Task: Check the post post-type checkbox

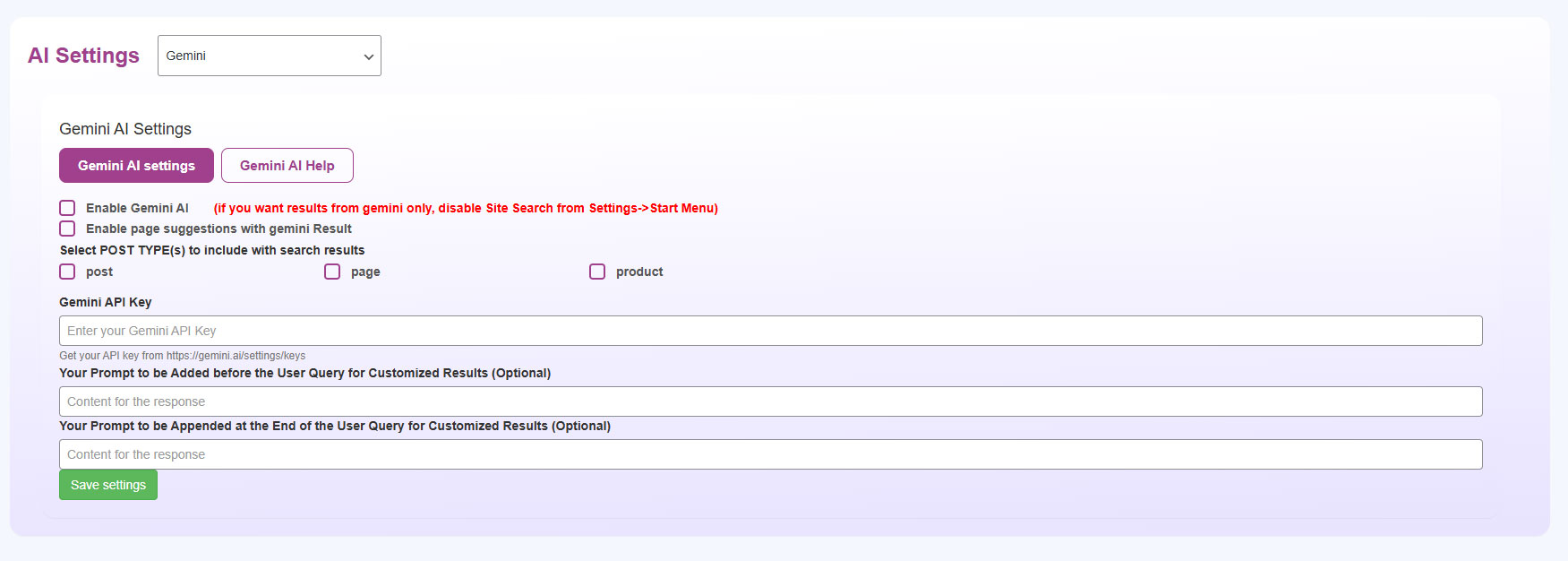Action: click(x=67, y=272)
